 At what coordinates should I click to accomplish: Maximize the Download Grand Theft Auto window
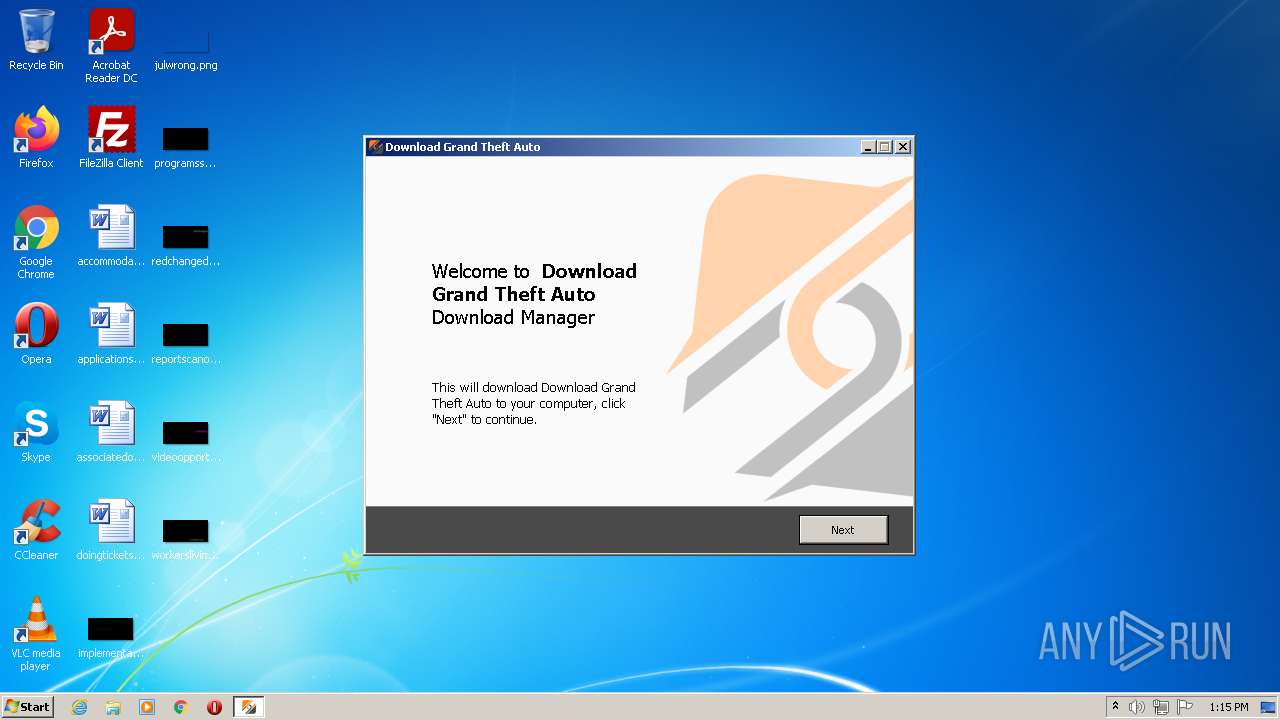(884, 147)
